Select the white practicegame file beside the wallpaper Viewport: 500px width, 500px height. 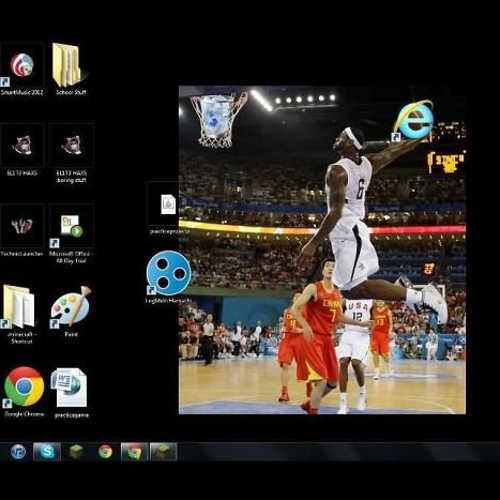168,209
